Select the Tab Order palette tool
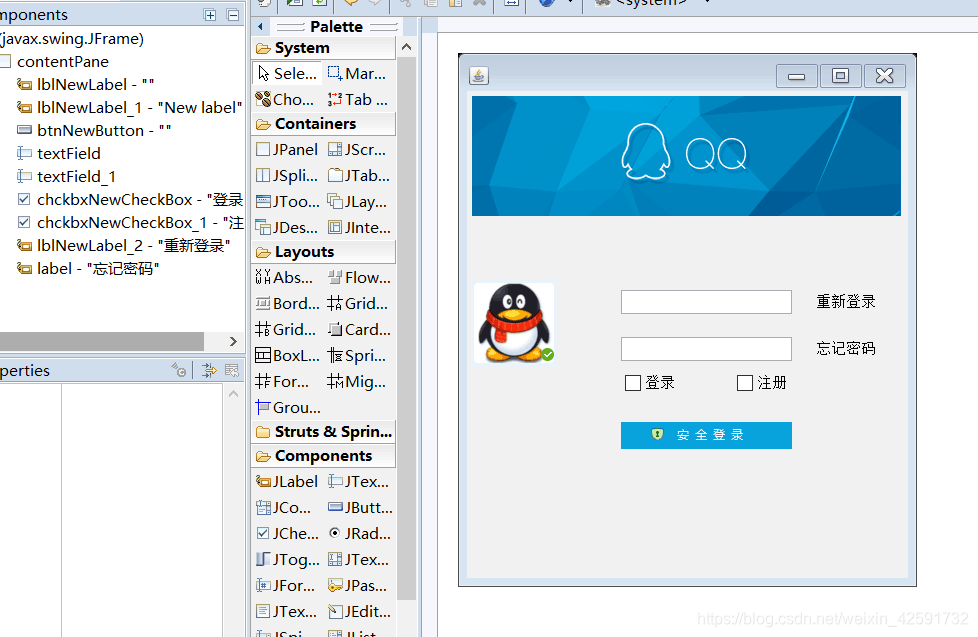Image resolution: width=978 pixels, height=637 pixels. click(358, 100)
